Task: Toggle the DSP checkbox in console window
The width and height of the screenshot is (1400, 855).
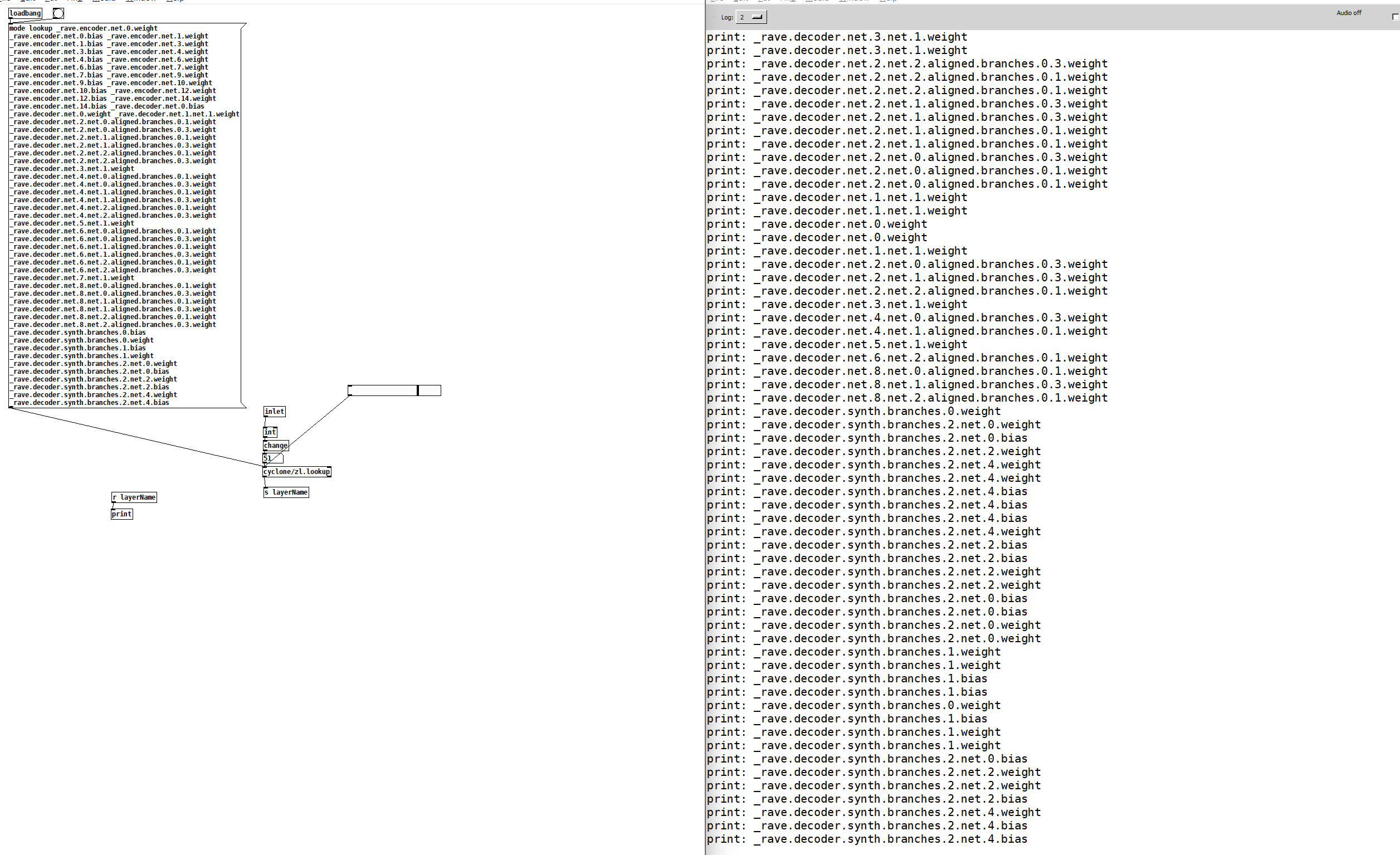Action: pos(1395,17)
